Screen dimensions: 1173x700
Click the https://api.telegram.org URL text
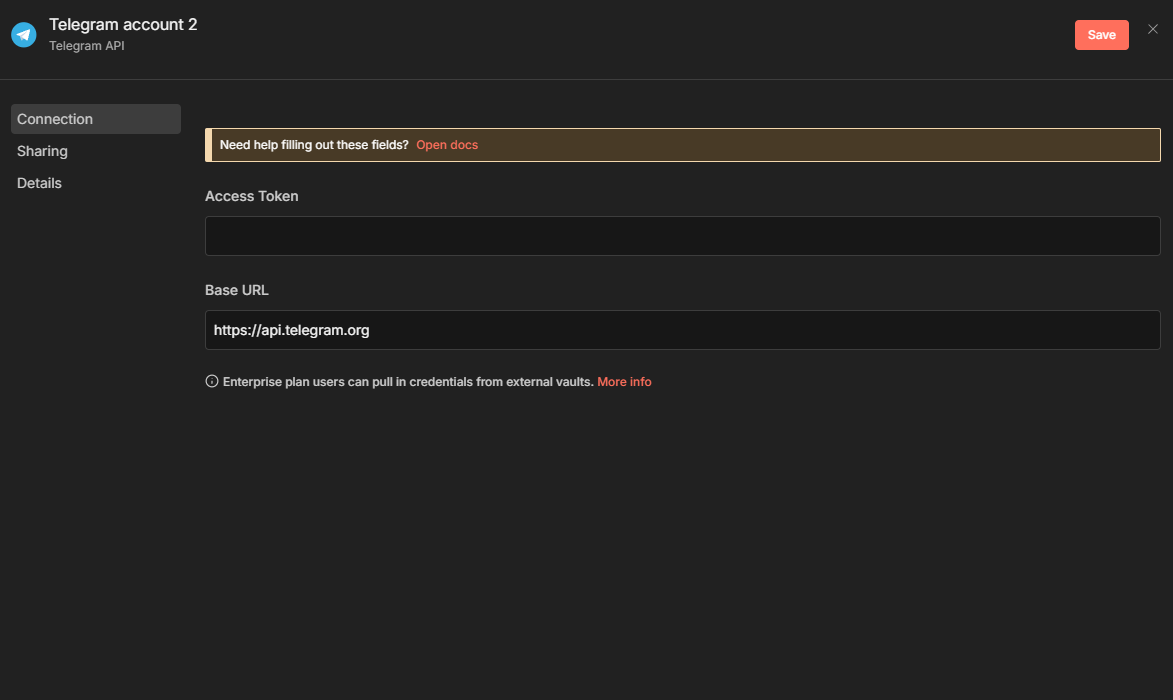pyautogui.click(x=292, y=330)
